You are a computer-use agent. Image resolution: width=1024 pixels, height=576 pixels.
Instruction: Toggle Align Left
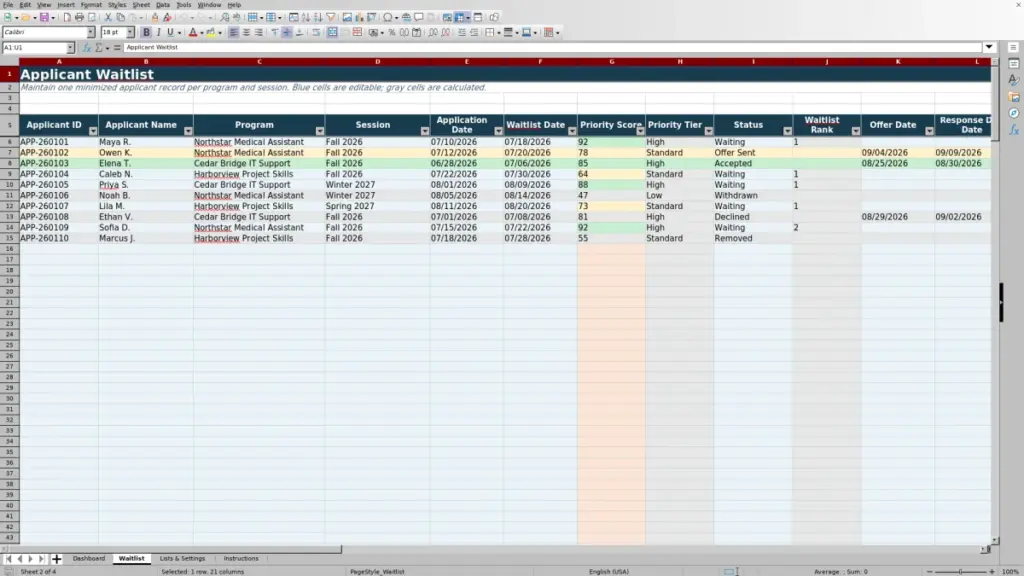click(x=234, y=33)
